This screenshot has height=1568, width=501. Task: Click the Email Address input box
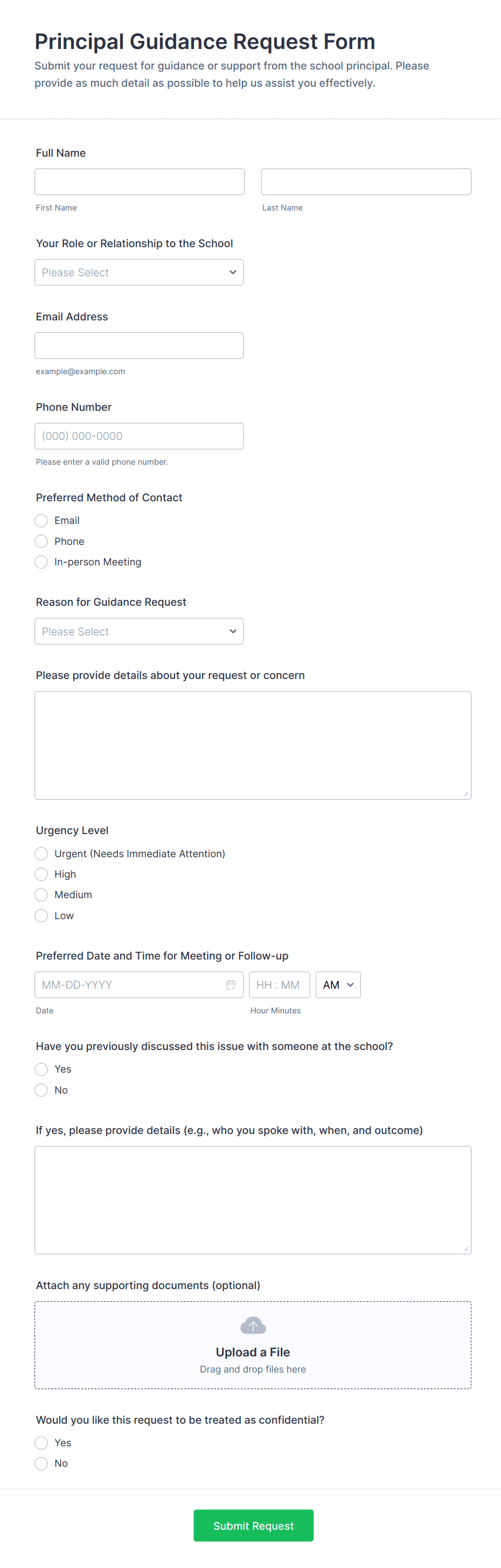click(x=139, y=345)
